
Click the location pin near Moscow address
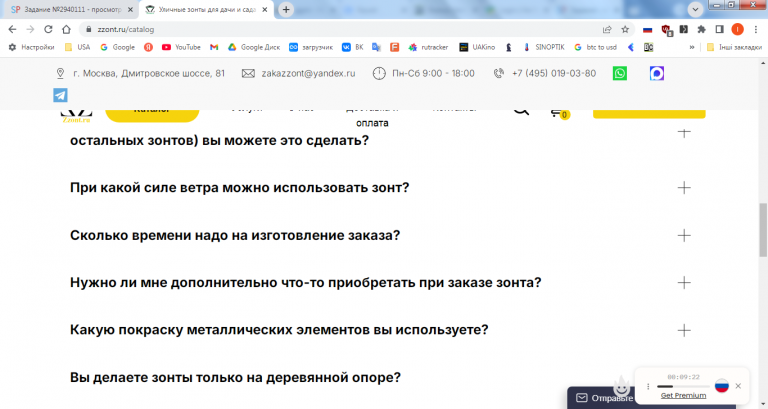(x=60, y=73)
